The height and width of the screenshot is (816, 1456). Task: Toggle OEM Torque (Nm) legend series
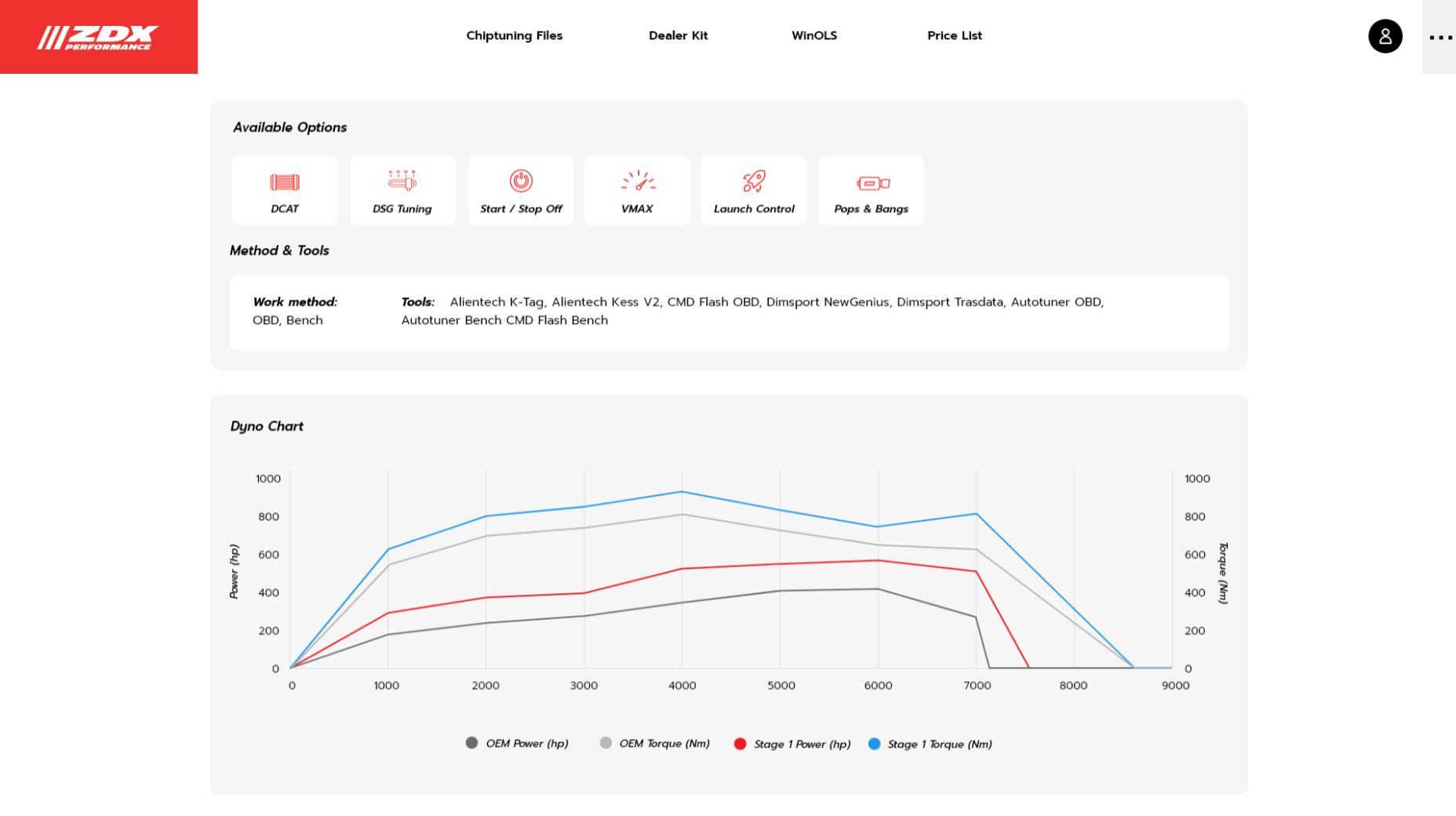coord(655,743)
